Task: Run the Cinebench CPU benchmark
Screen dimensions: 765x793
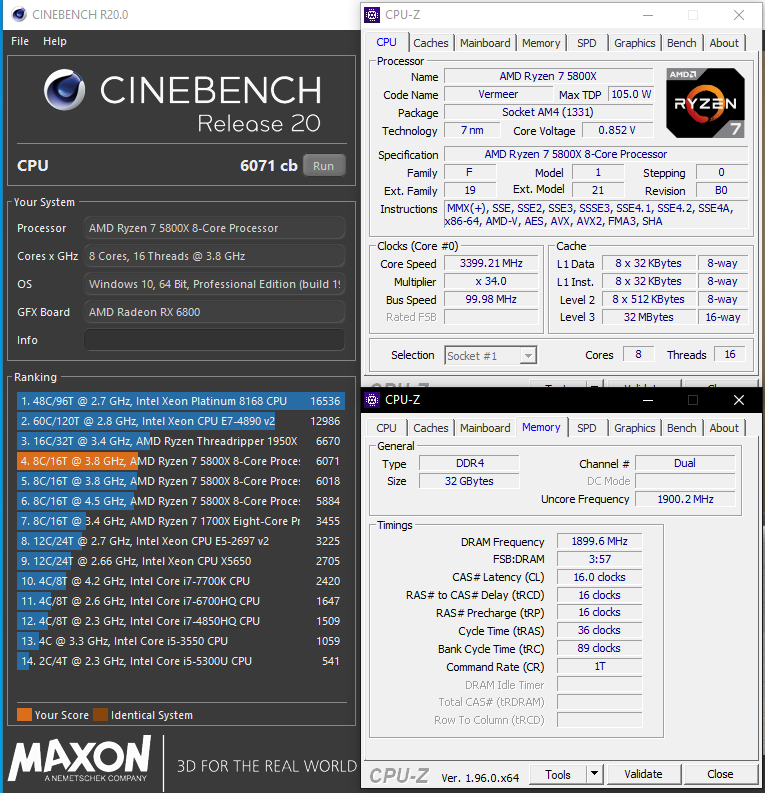Action: pyautogui.click(x=323, y=166)
